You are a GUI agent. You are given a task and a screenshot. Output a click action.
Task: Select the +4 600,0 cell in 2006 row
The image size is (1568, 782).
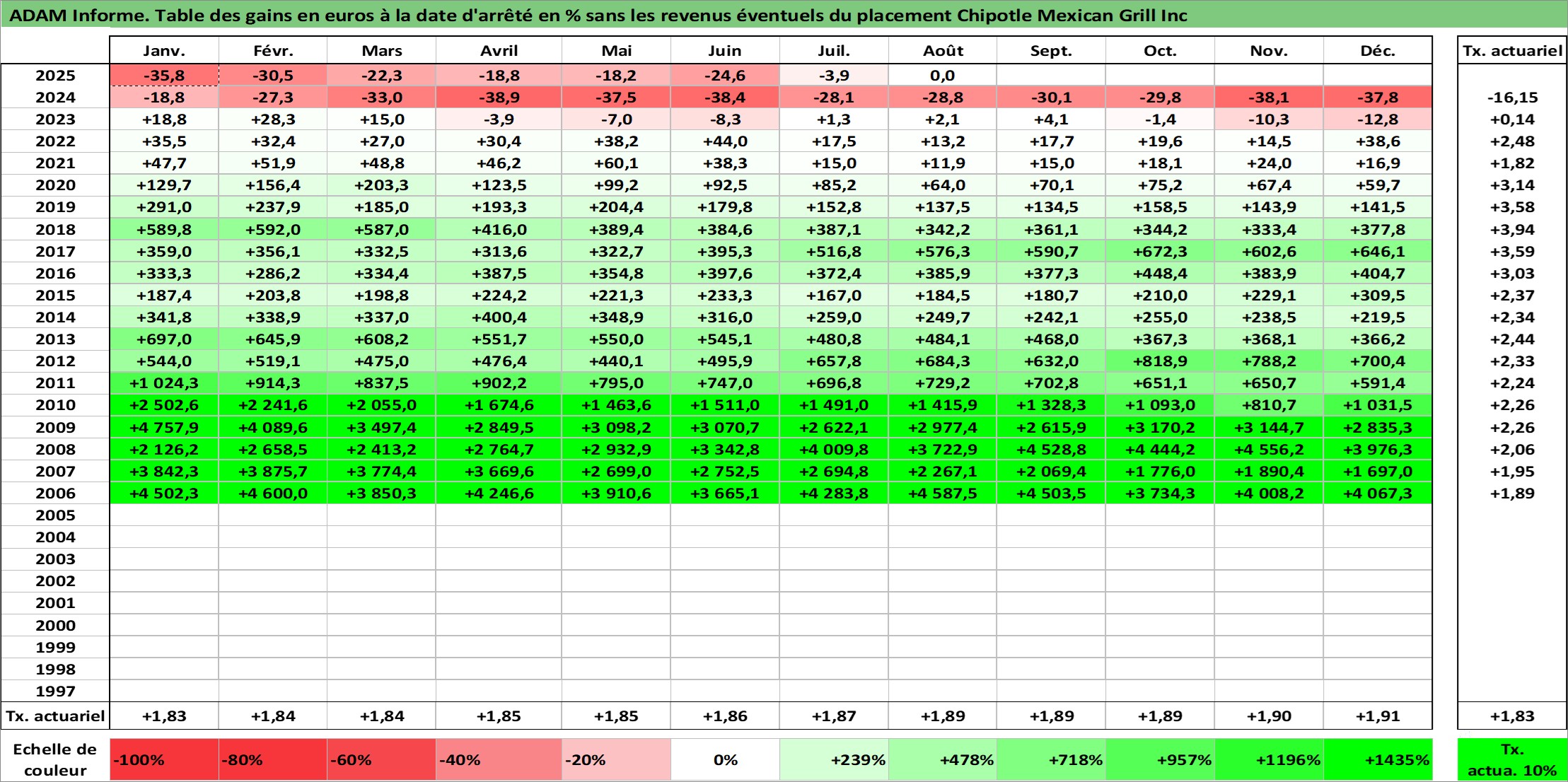273,494
